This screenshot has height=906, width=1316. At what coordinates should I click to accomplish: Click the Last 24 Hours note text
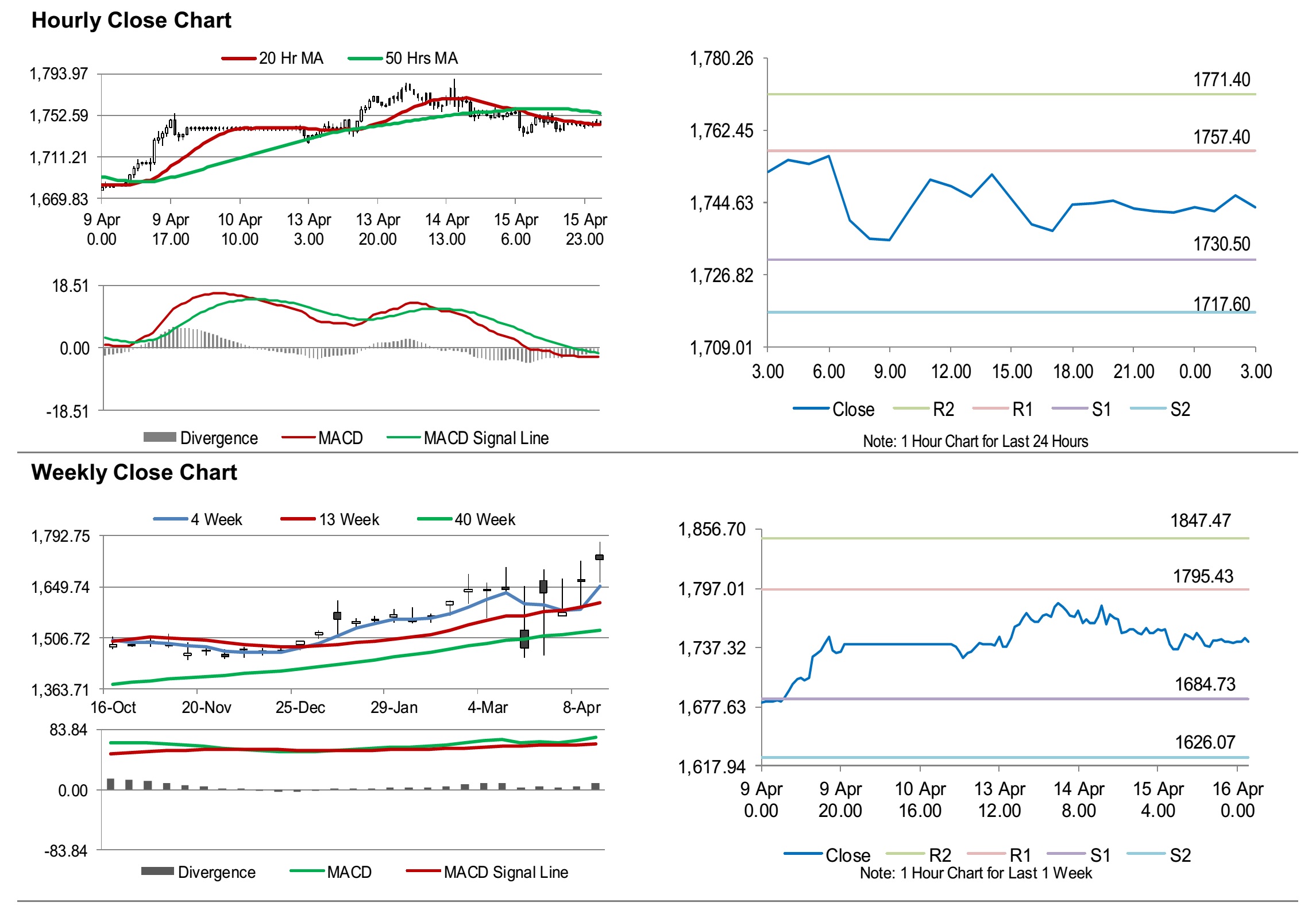pyautogui.click(x=975, y=441)
